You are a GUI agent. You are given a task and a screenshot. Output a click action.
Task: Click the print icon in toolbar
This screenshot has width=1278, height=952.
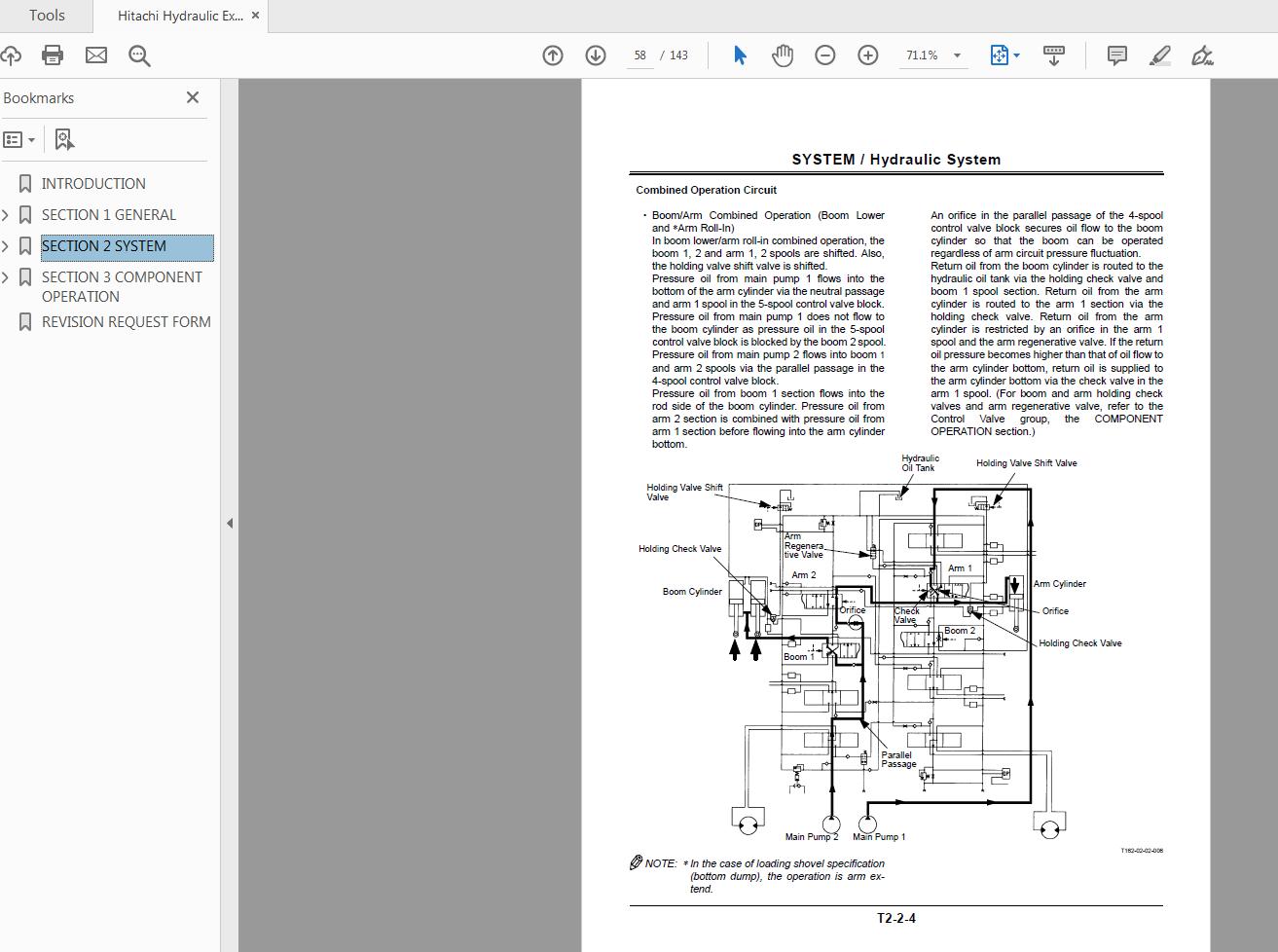(53, 55)
